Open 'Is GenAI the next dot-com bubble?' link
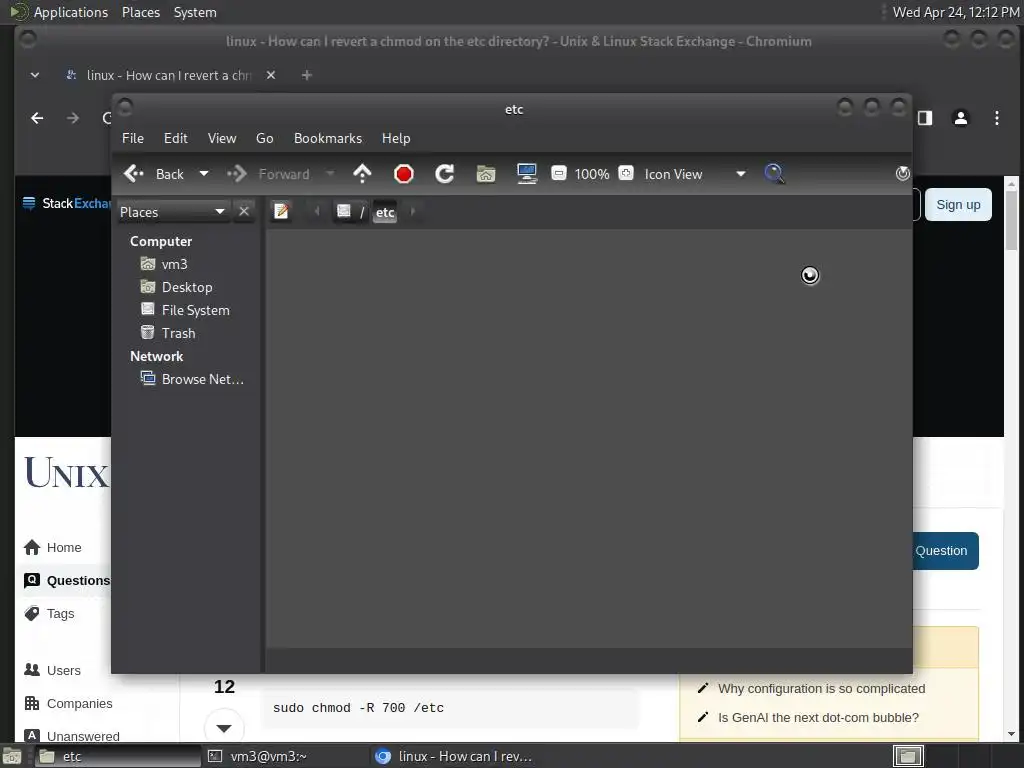Image resolution: width=1024 pixels, height=768 pixels. pyautogui.click(x=818, y=717)
